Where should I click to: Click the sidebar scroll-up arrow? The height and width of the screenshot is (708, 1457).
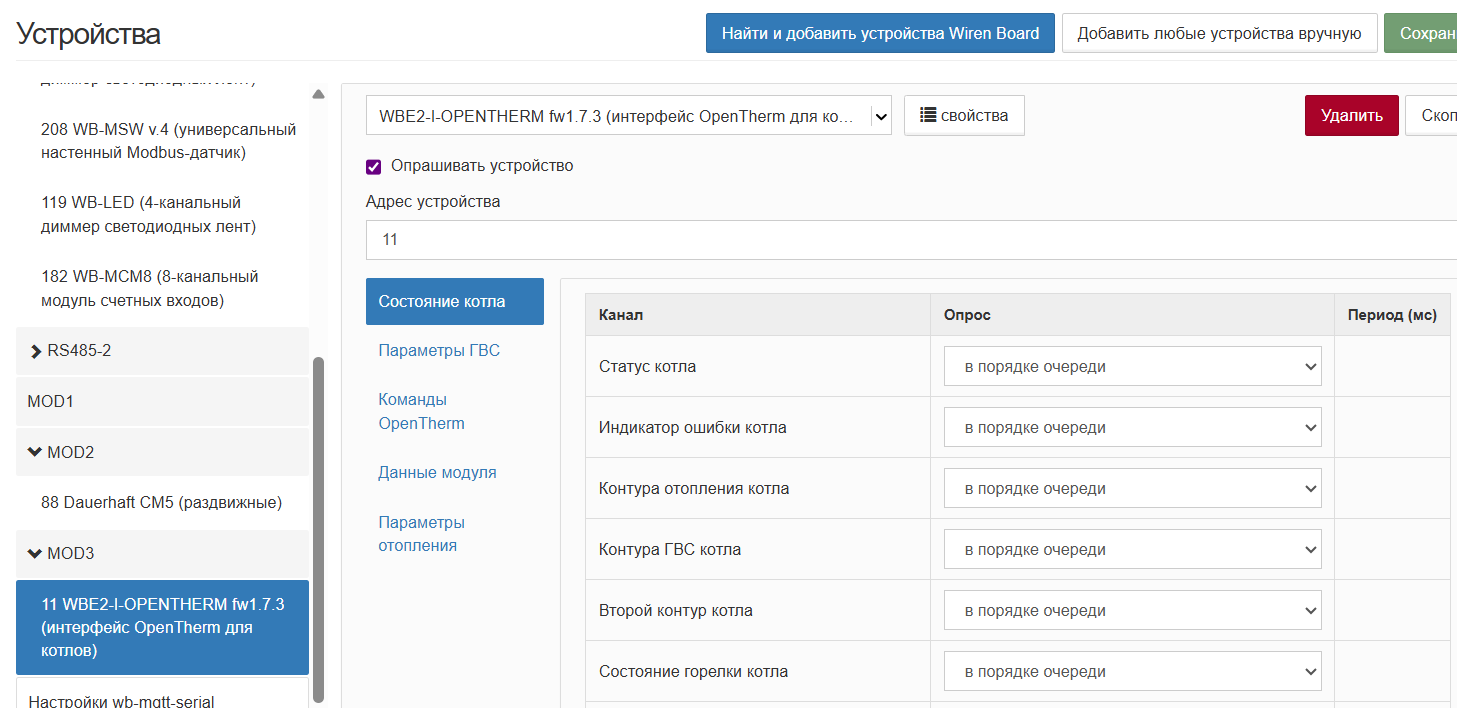[318, 95]
